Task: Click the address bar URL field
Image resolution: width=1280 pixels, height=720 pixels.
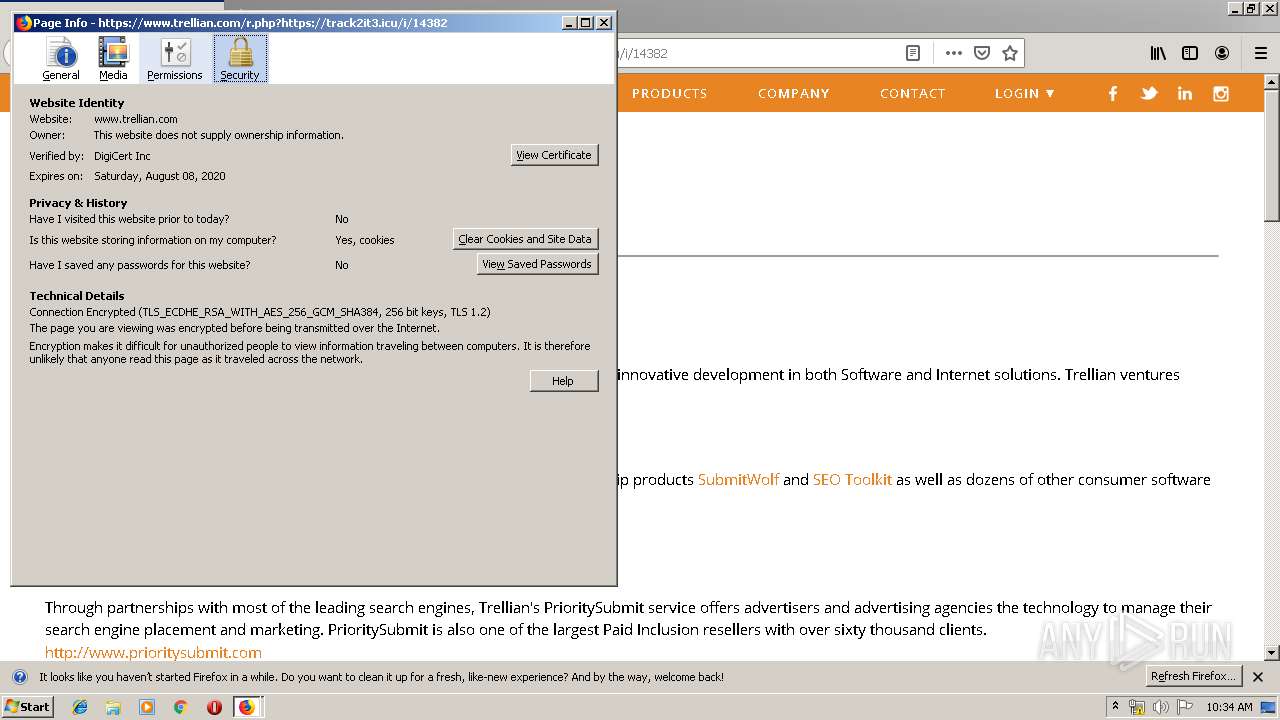Action: (x=760, y=53)
